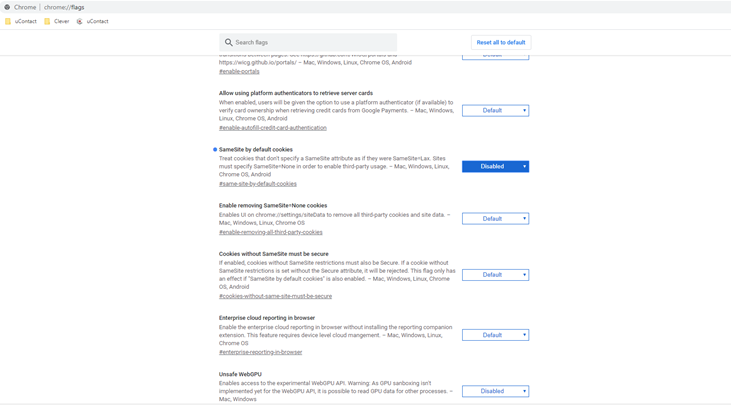Viewport: 731px width, 406px height.
Task: Click Reset all to default button
Action: click(500, 43)
